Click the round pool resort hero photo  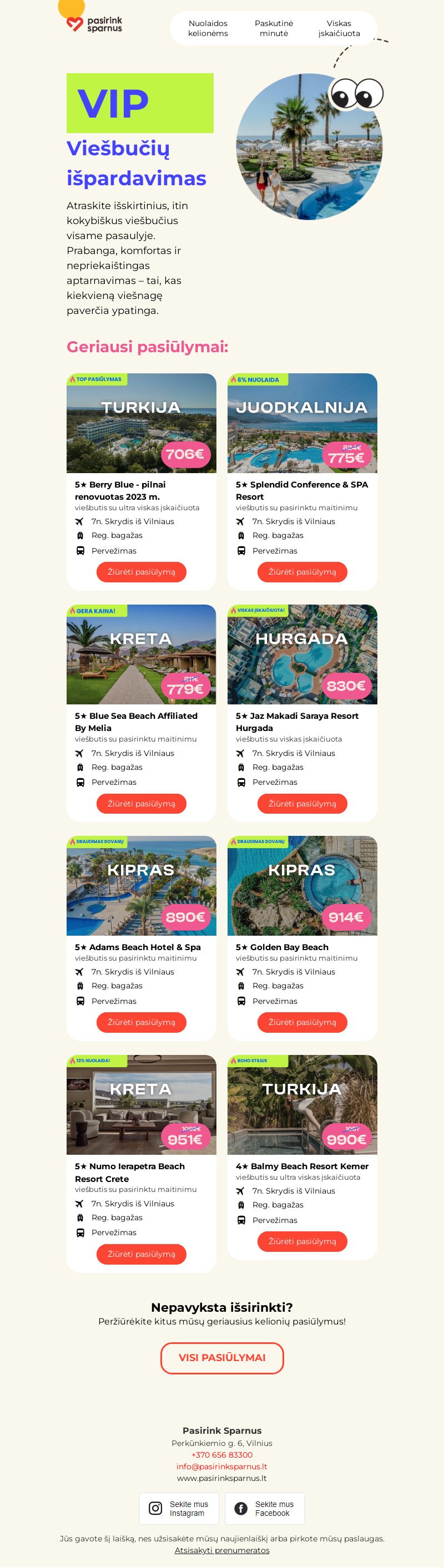pyautogui.click(x=309, y=146)
